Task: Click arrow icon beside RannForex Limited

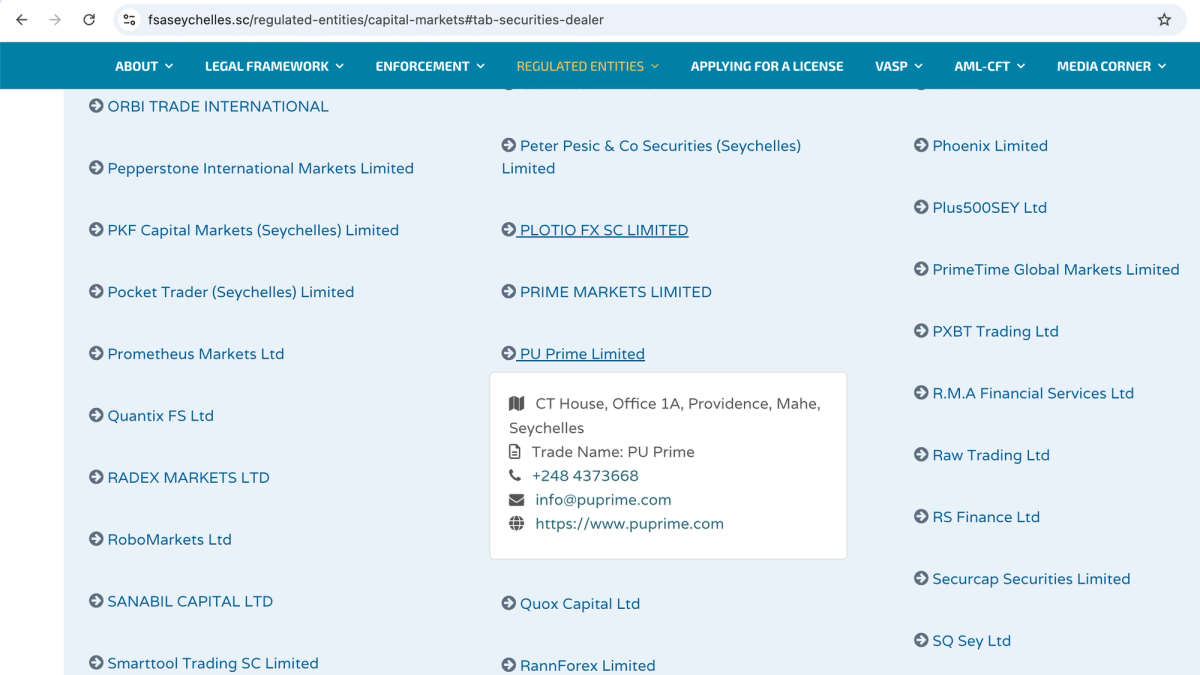Action: (509, 666)
